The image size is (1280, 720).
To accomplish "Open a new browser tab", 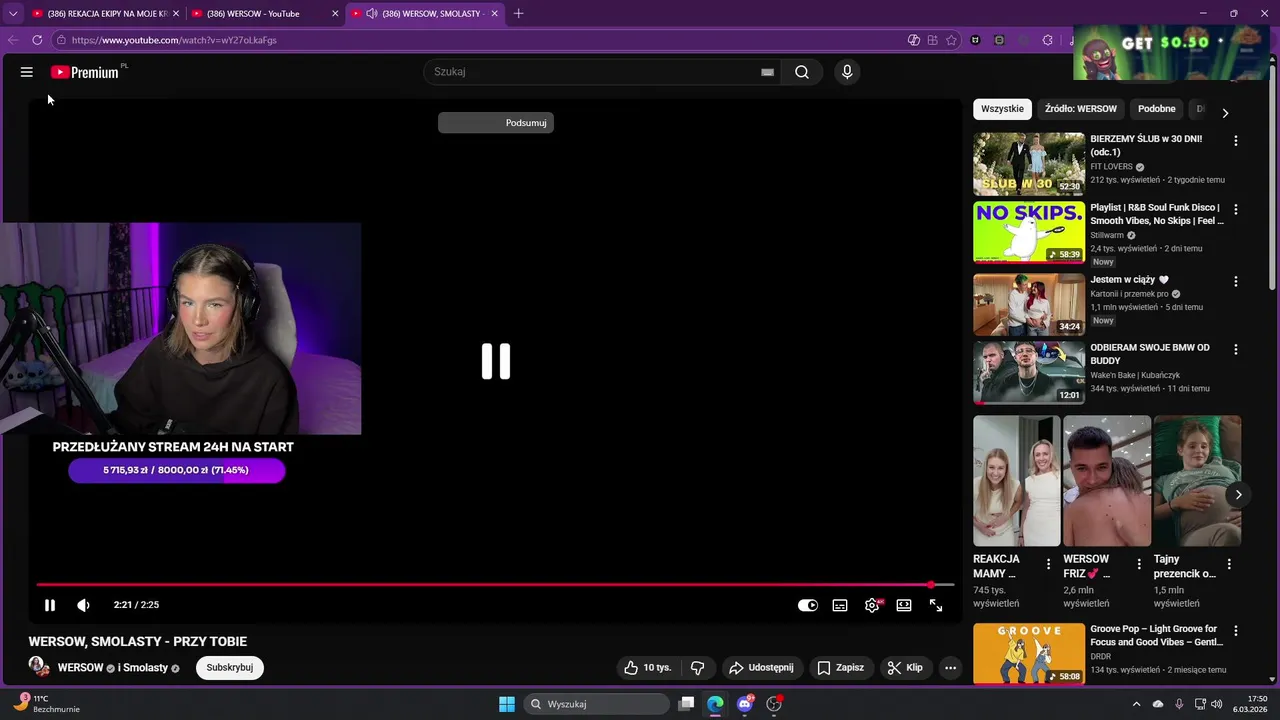I will [518, 14].
